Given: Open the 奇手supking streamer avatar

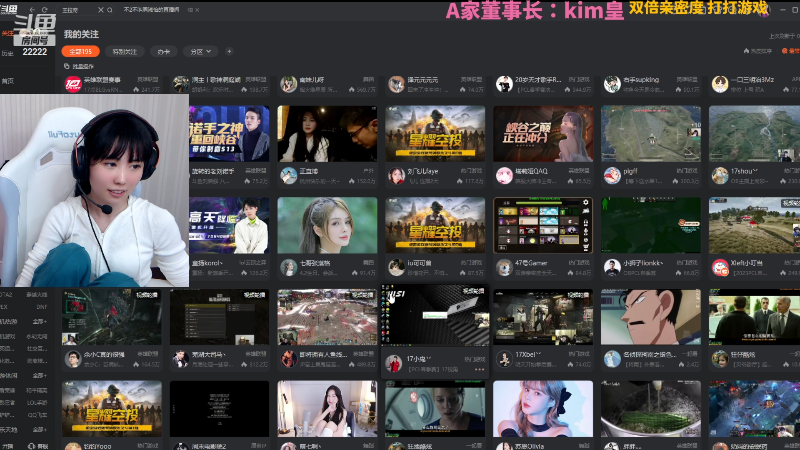Looking at the screenshot, I should tap(612, 84).
